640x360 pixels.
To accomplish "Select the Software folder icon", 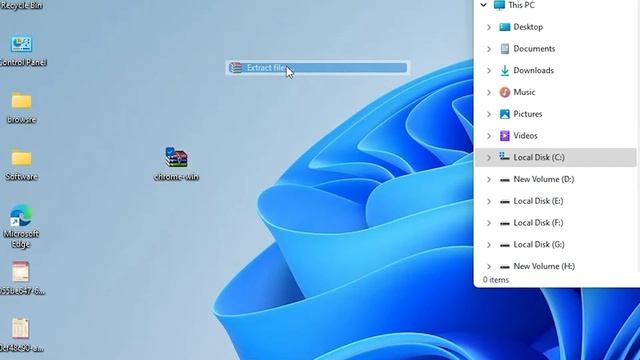I will (x=21, y=158).
